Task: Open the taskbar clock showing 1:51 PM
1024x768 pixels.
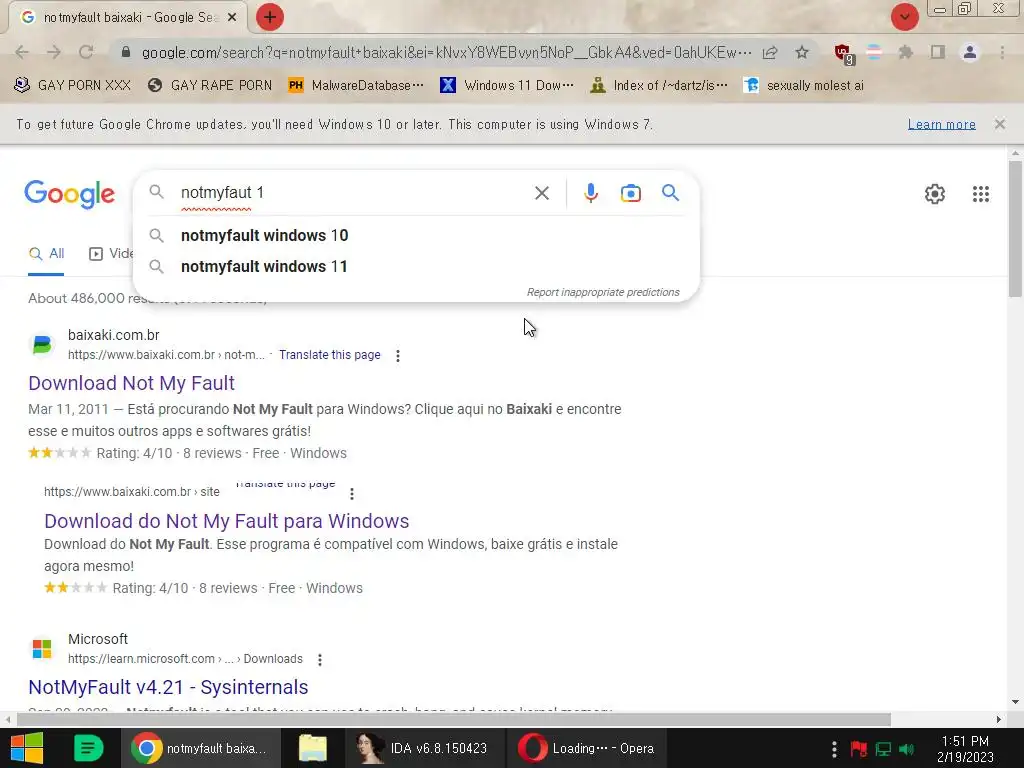Action: 965,749
